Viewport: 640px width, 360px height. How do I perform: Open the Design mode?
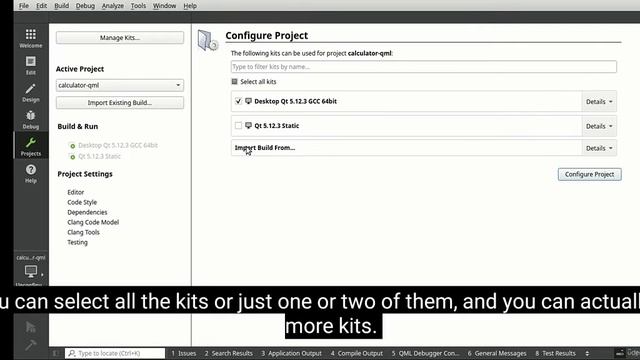point(31,93)
